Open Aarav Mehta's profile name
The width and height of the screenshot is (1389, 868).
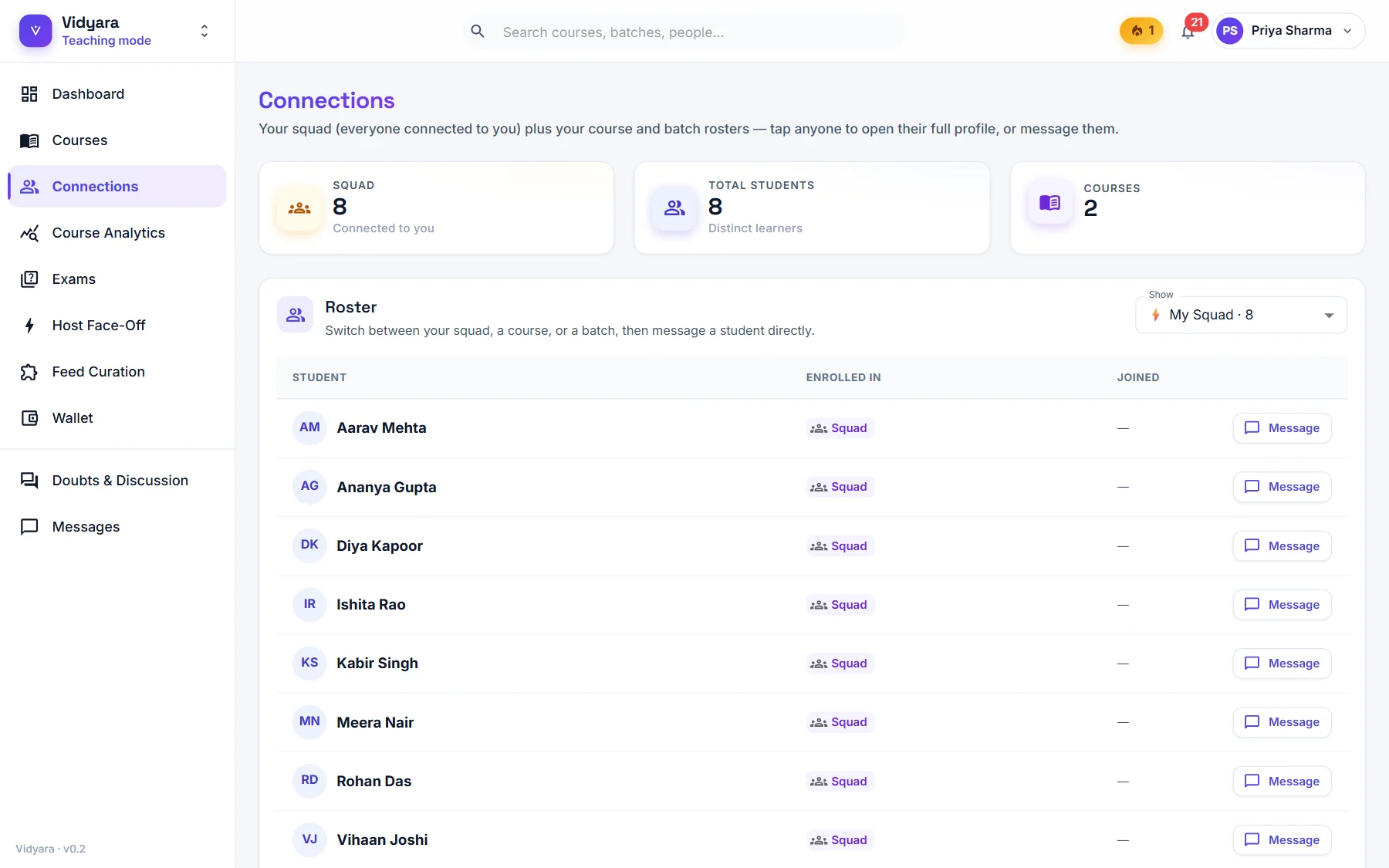(x=381, y=428)
